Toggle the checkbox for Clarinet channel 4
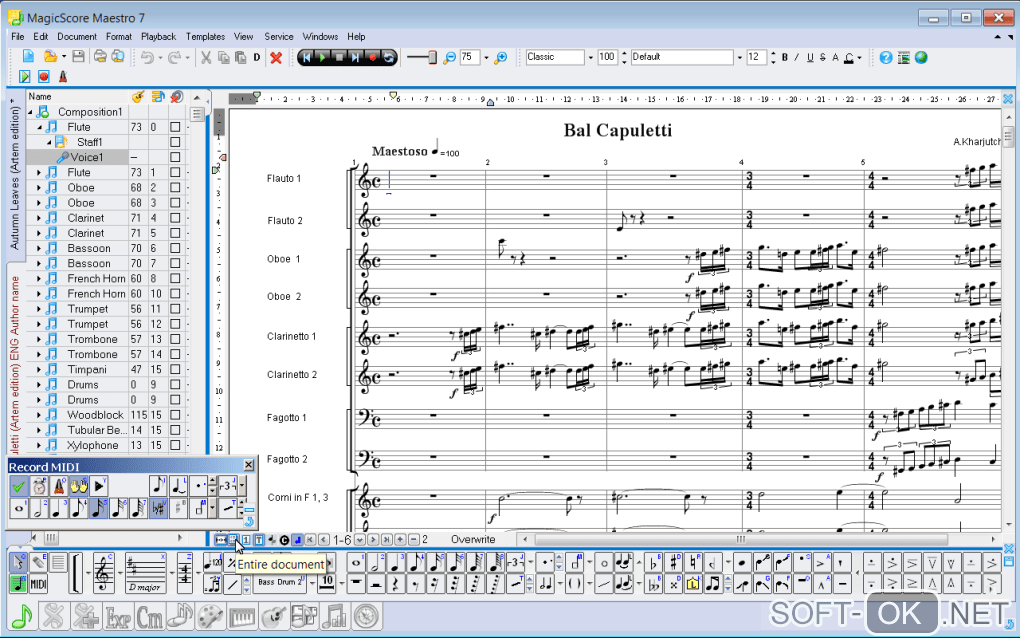 click(175, 218)
